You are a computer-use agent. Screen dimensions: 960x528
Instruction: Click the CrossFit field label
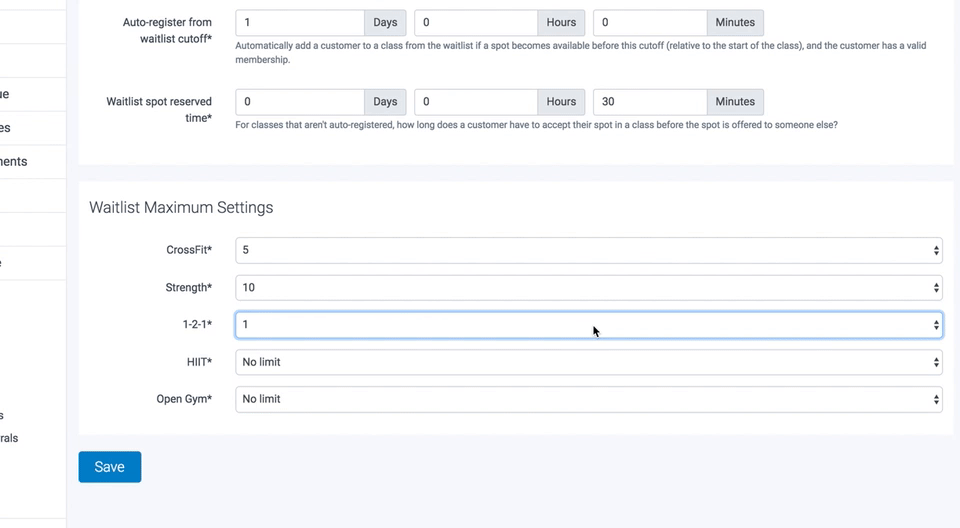click(x=189, y=250)
